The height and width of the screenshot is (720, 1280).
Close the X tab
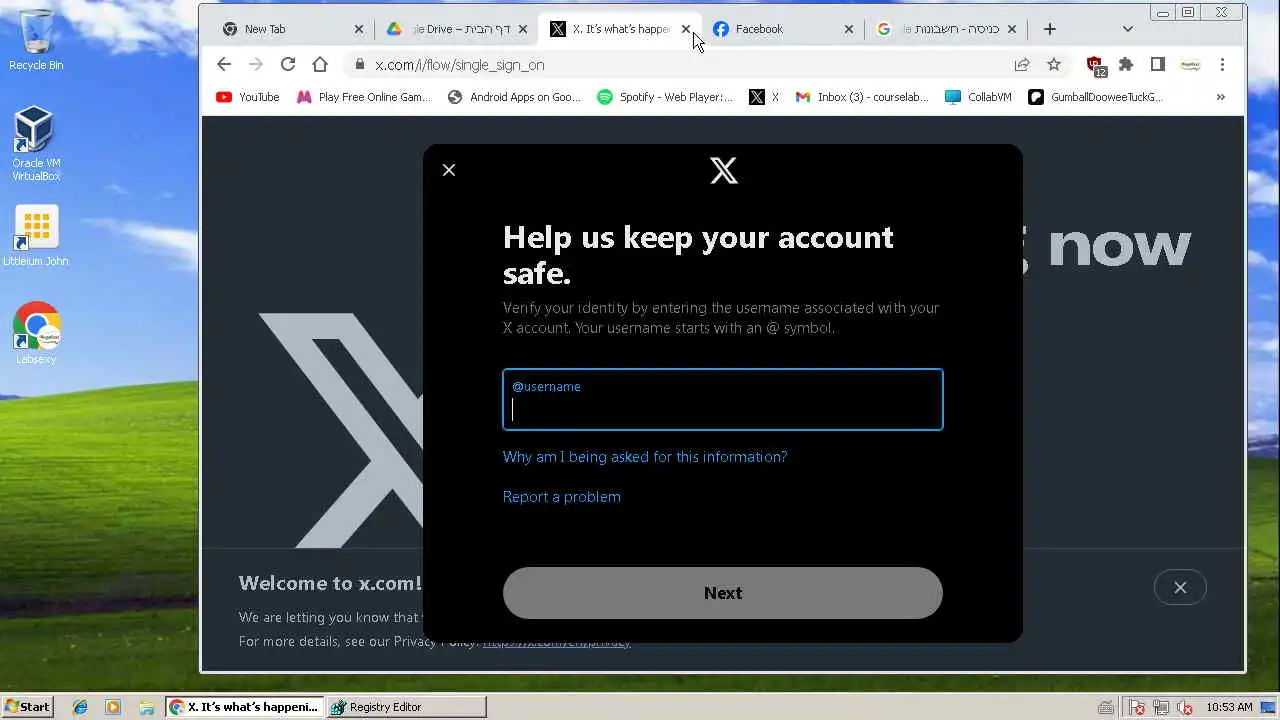(686, 29)
